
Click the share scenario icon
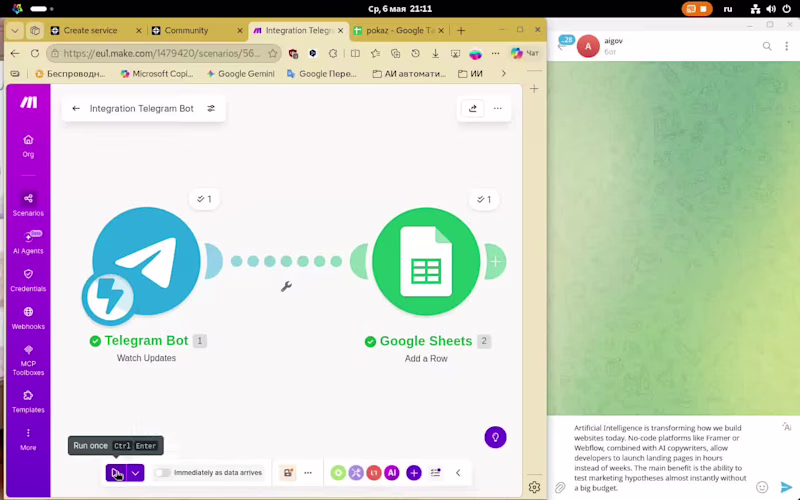[x=473, y=108]
